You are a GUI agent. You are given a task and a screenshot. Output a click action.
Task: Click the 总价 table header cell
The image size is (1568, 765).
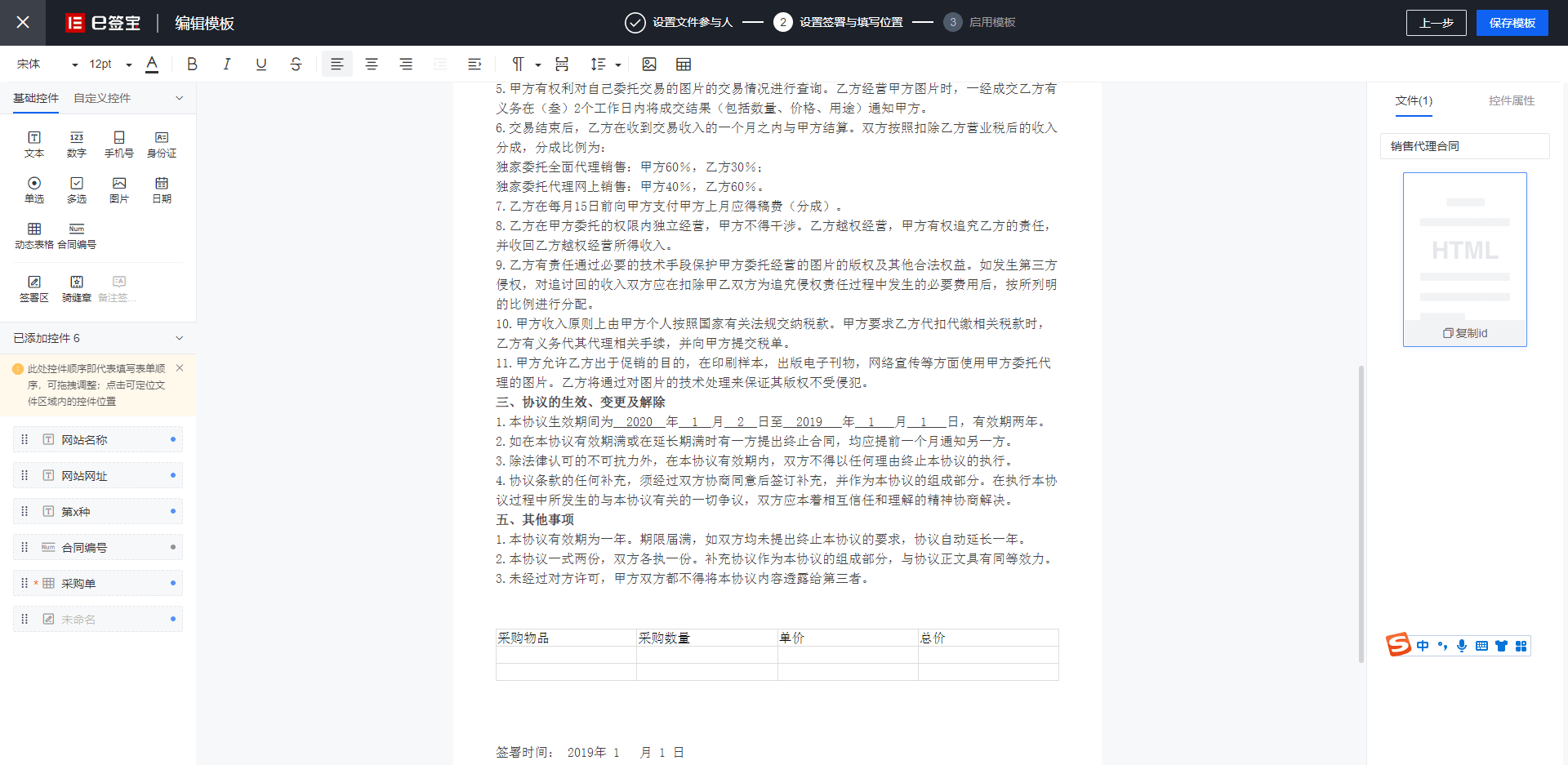pos(988,638)
